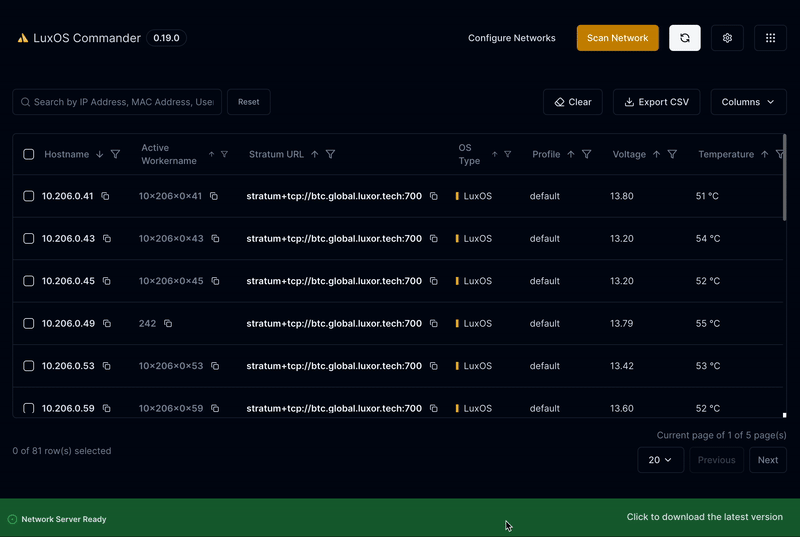This screenshot has height=537, width=800.
Task: Copy hostname 10.206.0.59
Action: pos(107,408)
